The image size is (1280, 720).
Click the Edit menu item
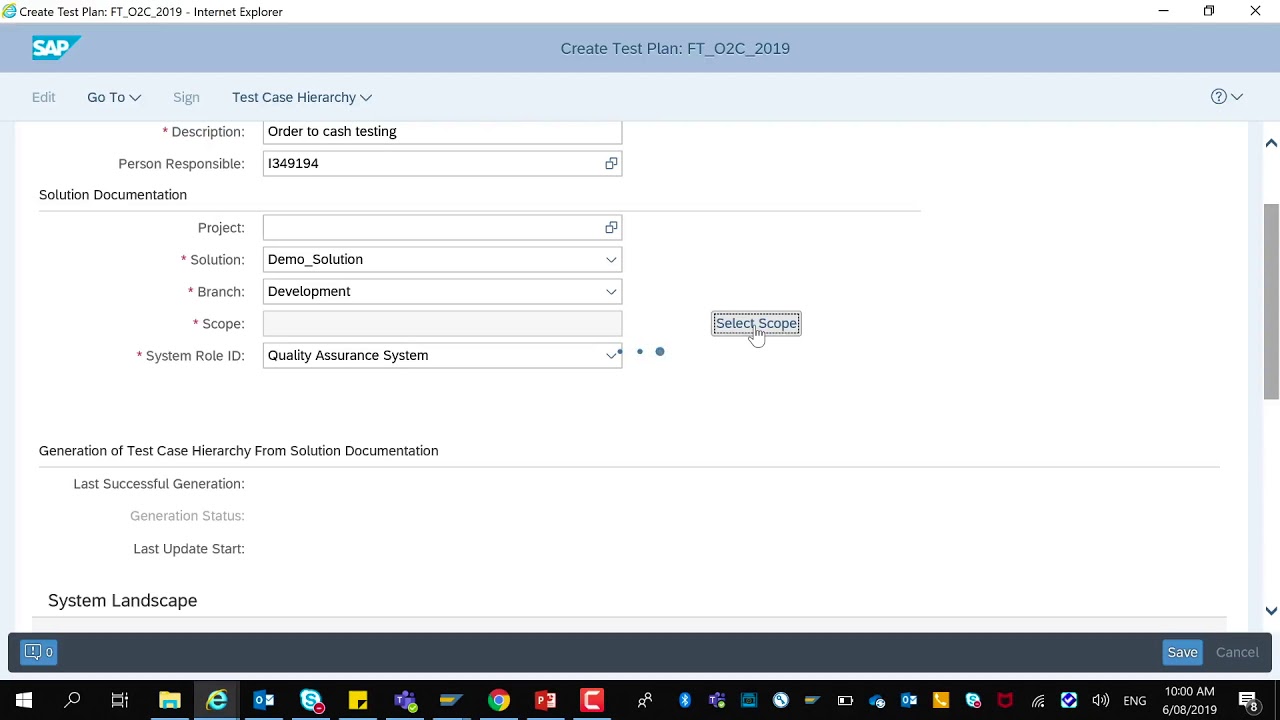43,97
